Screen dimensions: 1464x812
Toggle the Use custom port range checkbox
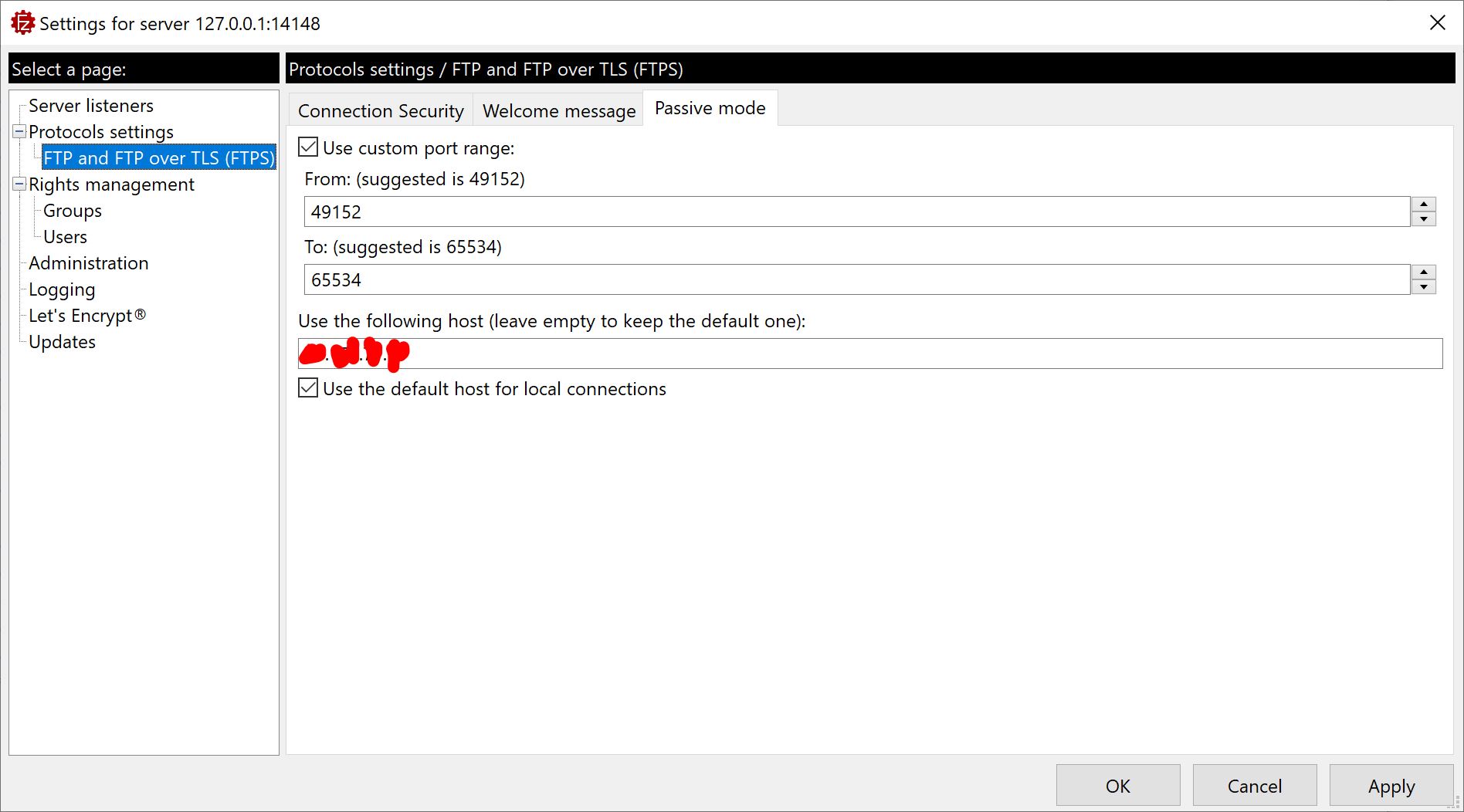click(308, 147)
